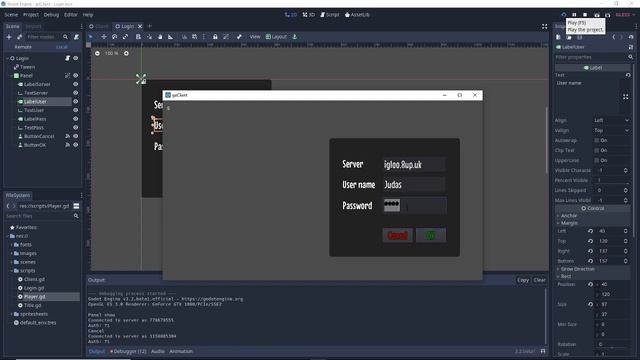Click the Instance scene chain icon
The image size is (640, 360).
(x=19, y=37)
